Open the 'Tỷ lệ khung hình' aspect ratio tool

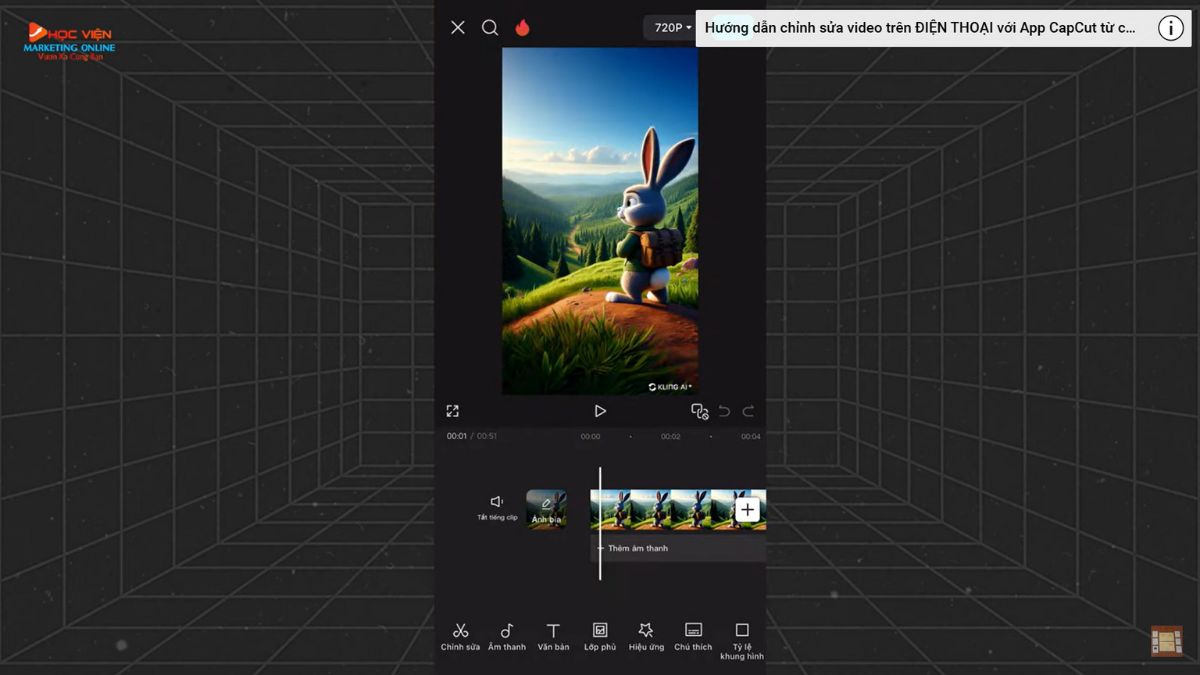tap(742, 641)
